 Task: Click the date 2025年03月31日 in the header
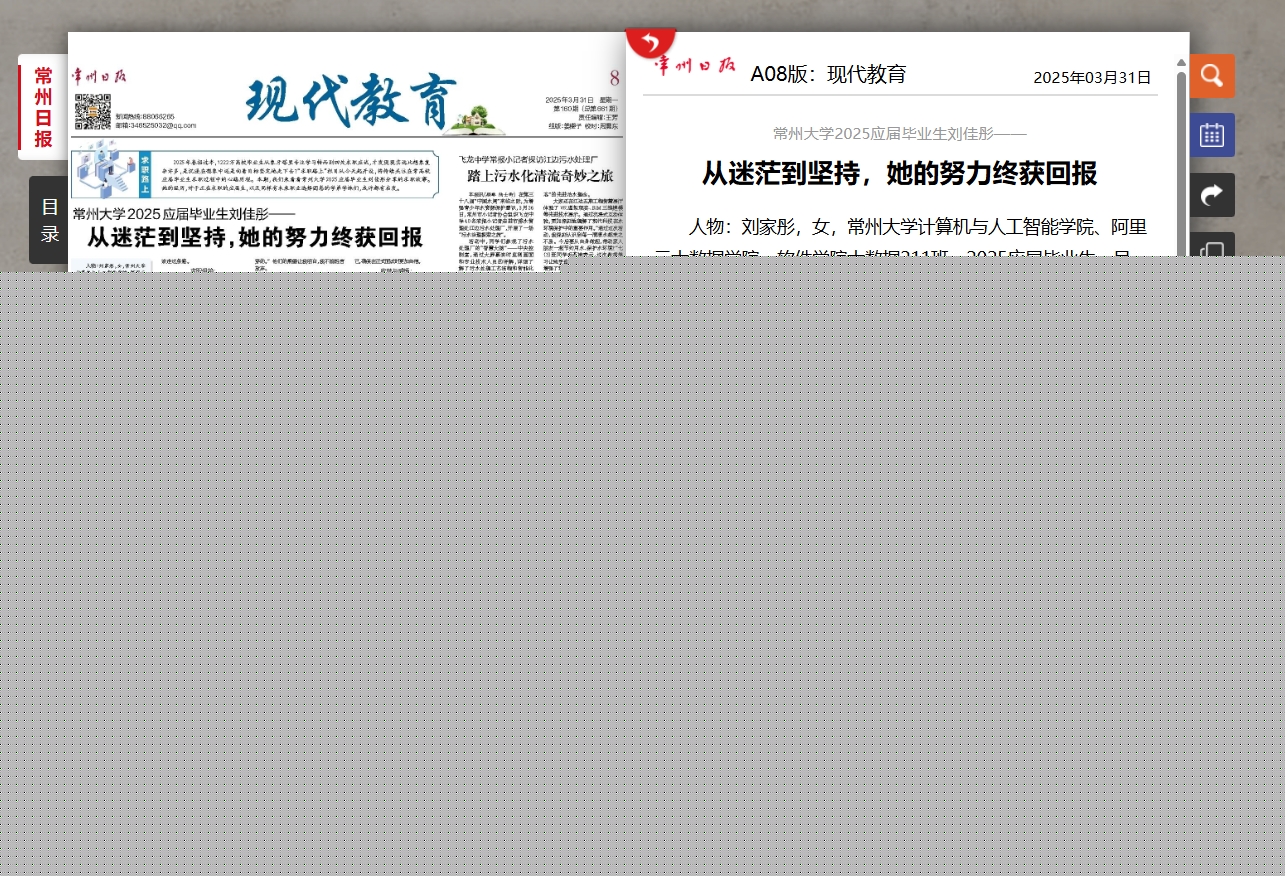[x=1091, y=78]
